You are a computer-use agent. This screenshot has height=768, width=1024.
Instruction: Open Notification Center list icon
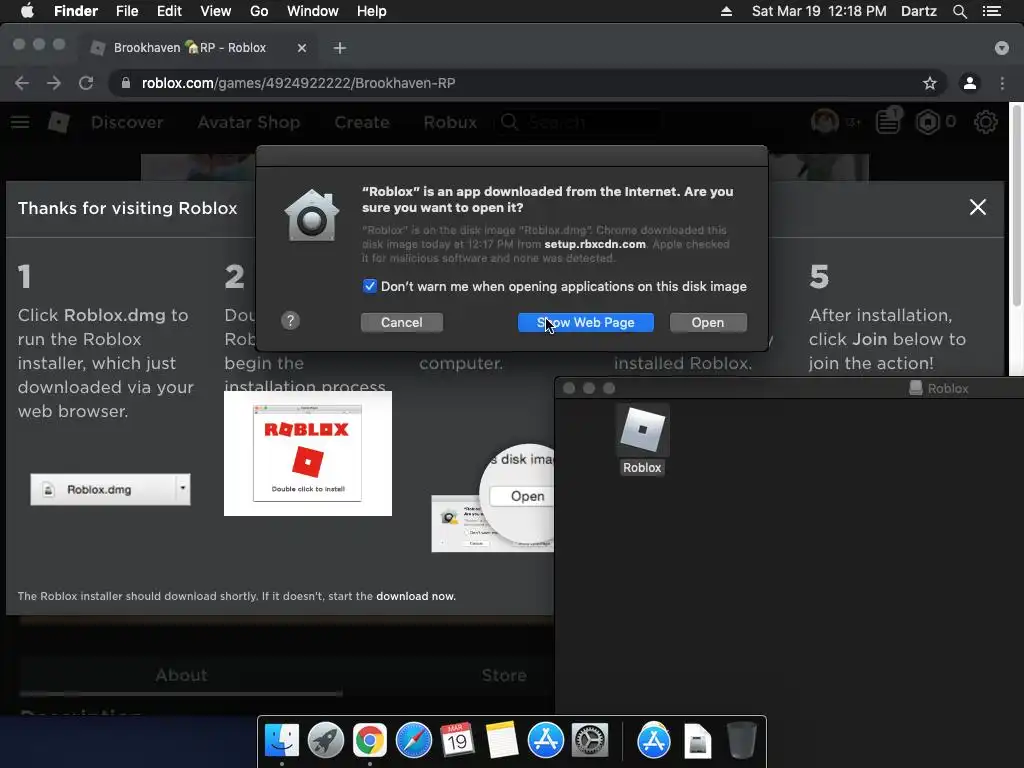[x=992, y=11]
